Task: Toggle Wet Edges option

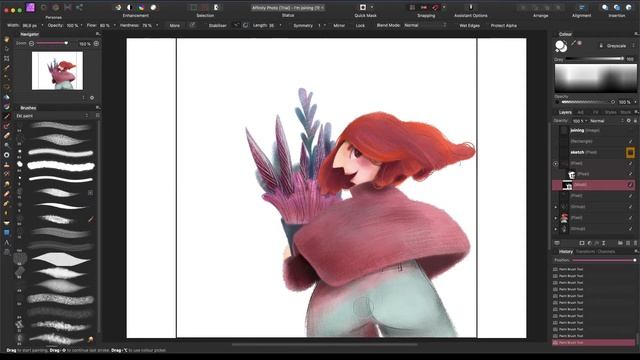Action: (x=469, y=25)
